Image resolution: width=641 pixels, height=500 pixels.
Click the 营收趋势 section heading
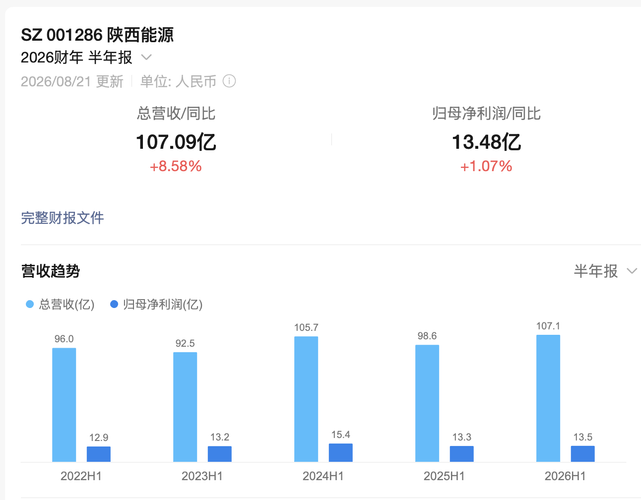point(51,271)
